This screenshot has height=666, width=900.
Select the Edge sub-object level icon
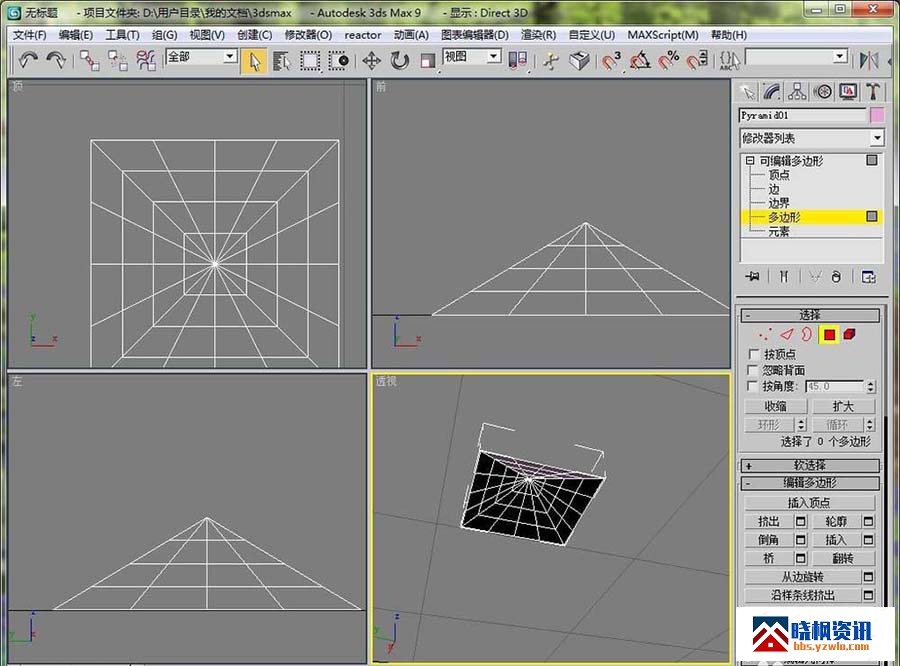tap(786, 334)
